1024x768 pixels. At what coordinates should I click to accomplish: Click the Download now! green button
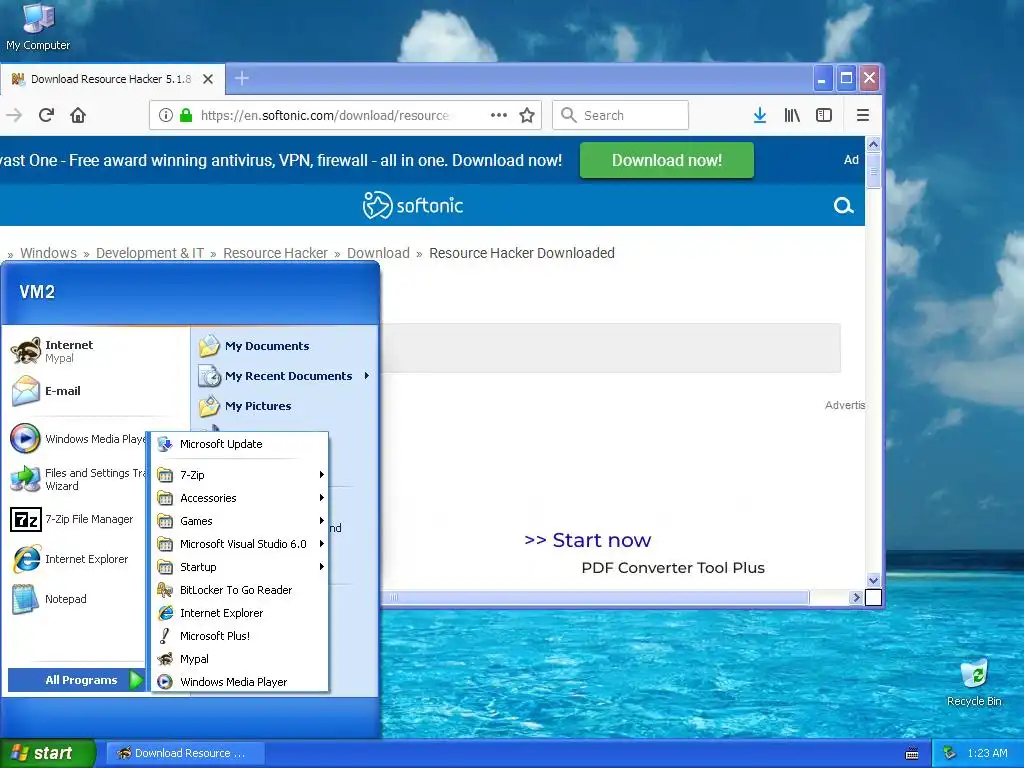(667, 161)
